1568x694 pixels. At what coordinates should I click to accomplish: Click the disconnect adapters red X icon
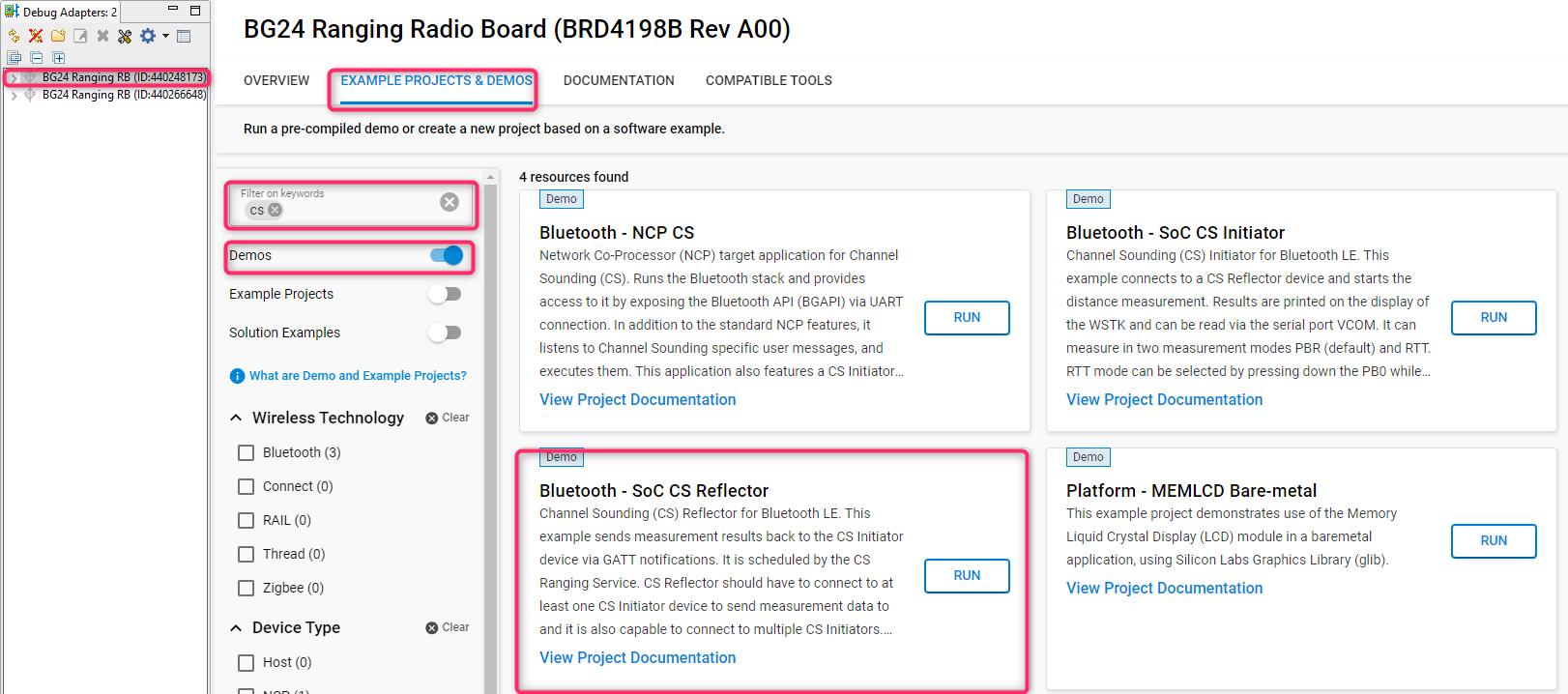point(36,36)
